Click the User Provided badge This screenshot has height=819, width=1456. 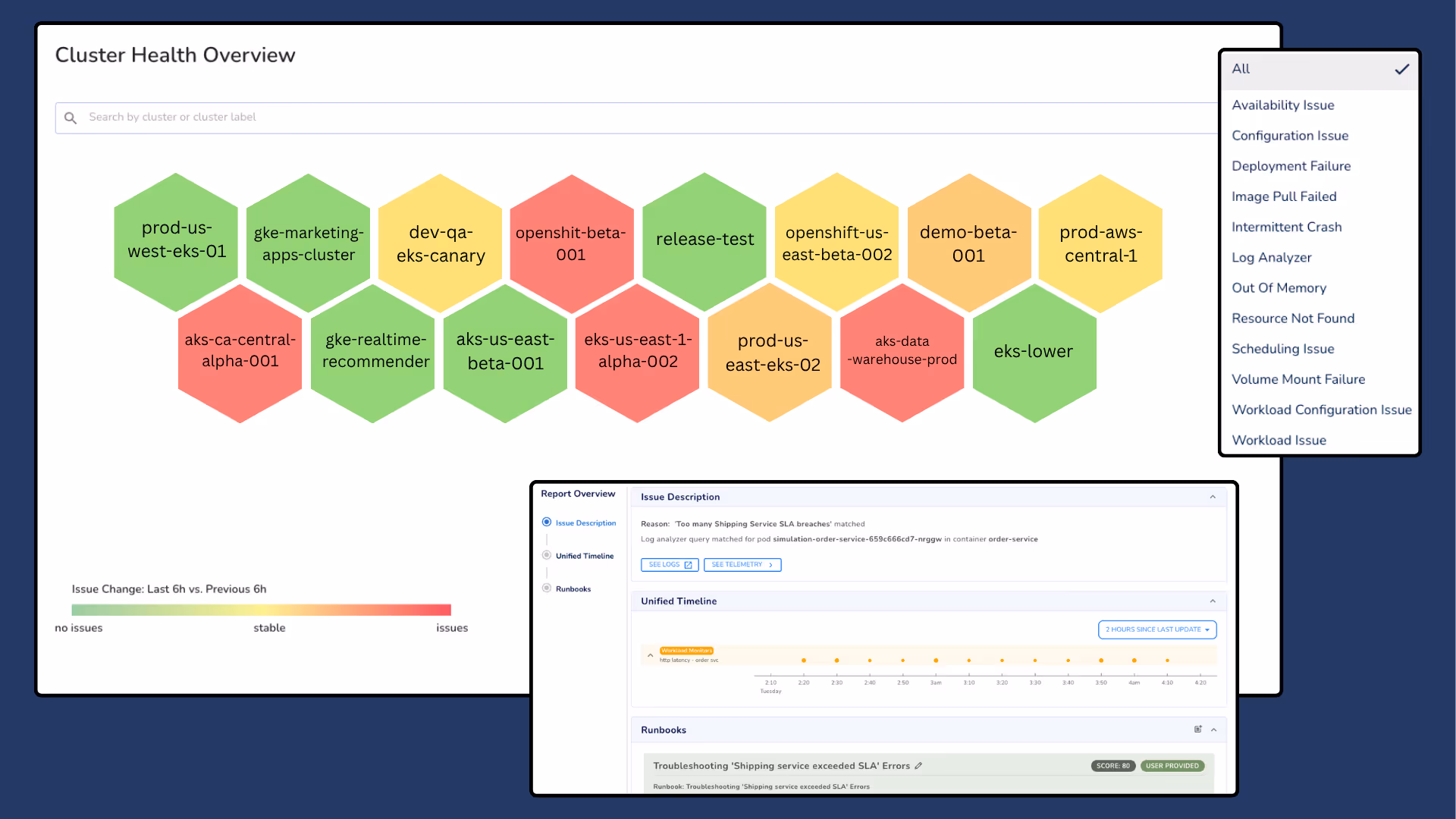point(1172,766)
